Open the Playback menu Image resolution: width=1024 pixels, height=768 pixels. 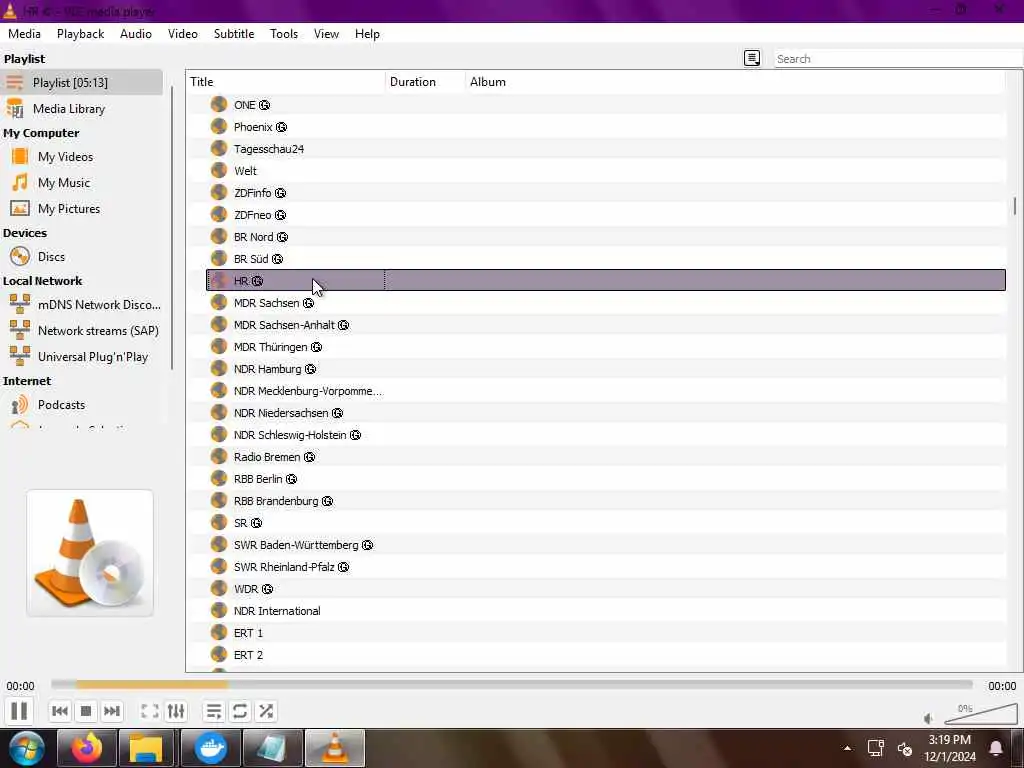[80, 34]
